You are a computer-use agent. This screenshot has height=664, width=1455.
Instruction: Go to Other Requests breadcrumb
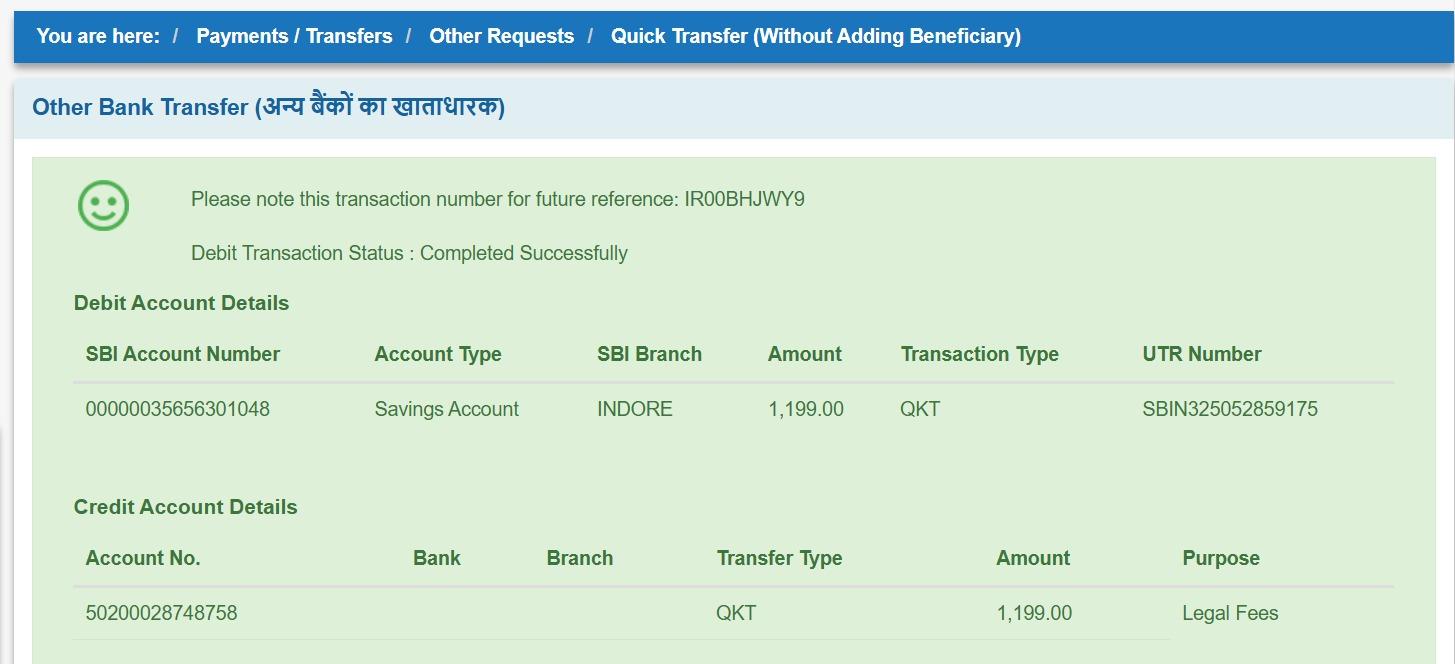[502, 36]
